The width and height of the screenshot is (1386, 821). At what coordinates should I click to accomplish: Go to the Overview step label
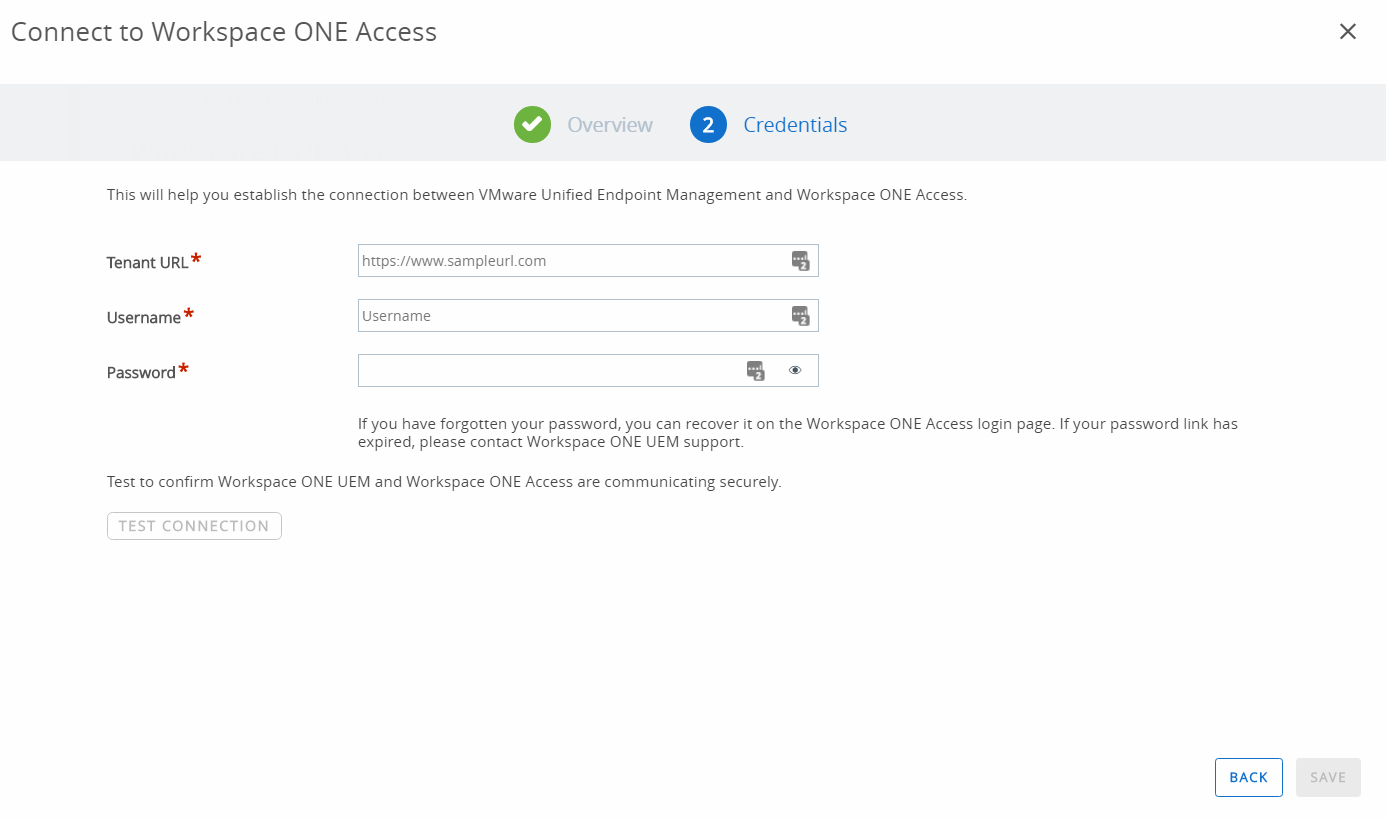point(609,125)
